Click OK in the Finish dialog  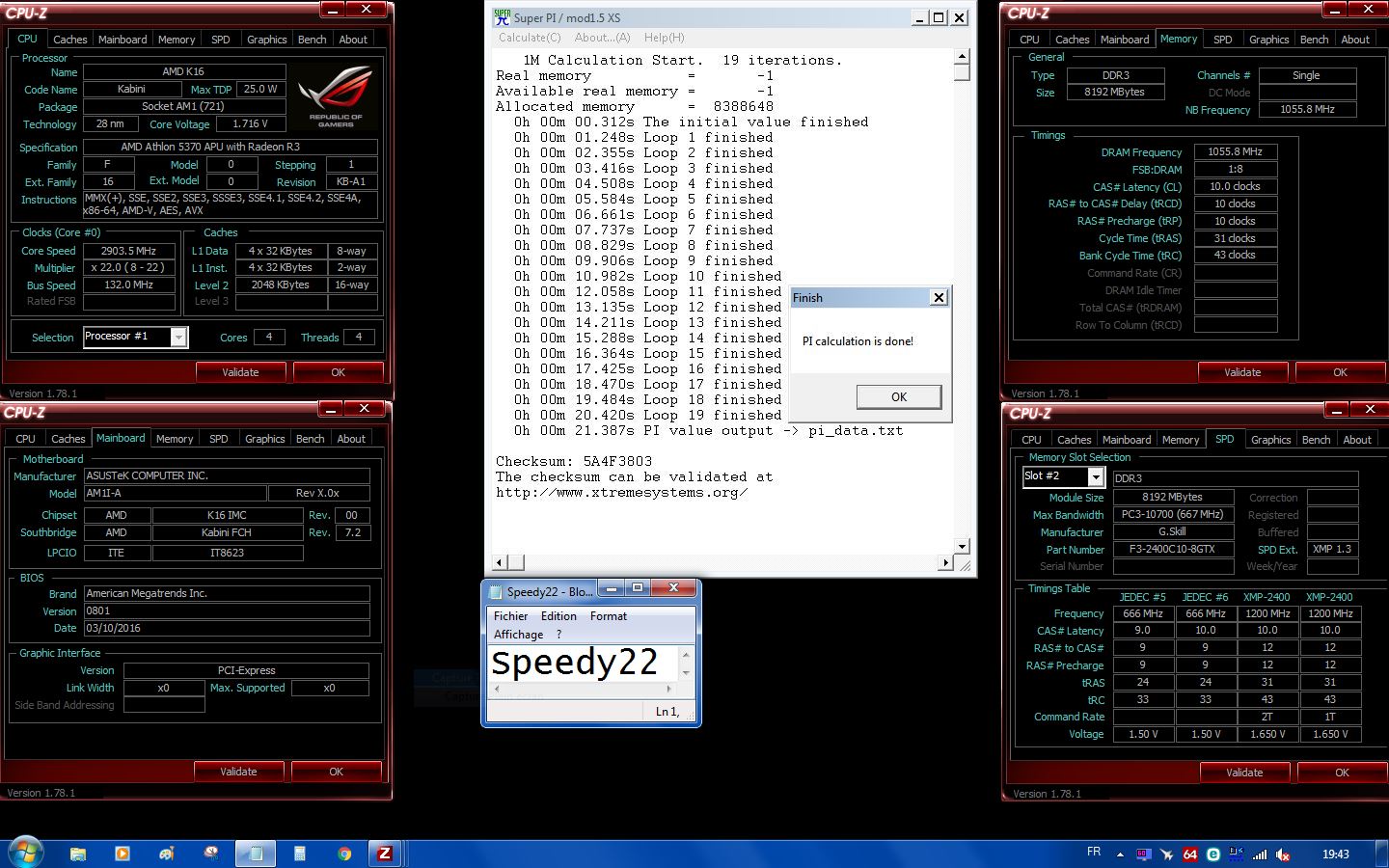point(899,397)
